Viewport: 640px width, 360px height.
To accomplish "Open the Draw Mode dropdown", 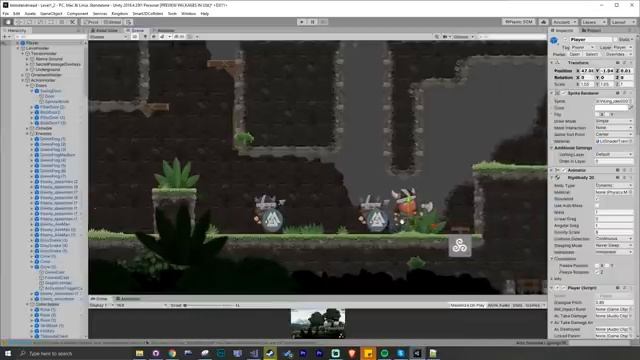I will pyautogui.click(x=614, y=121).
